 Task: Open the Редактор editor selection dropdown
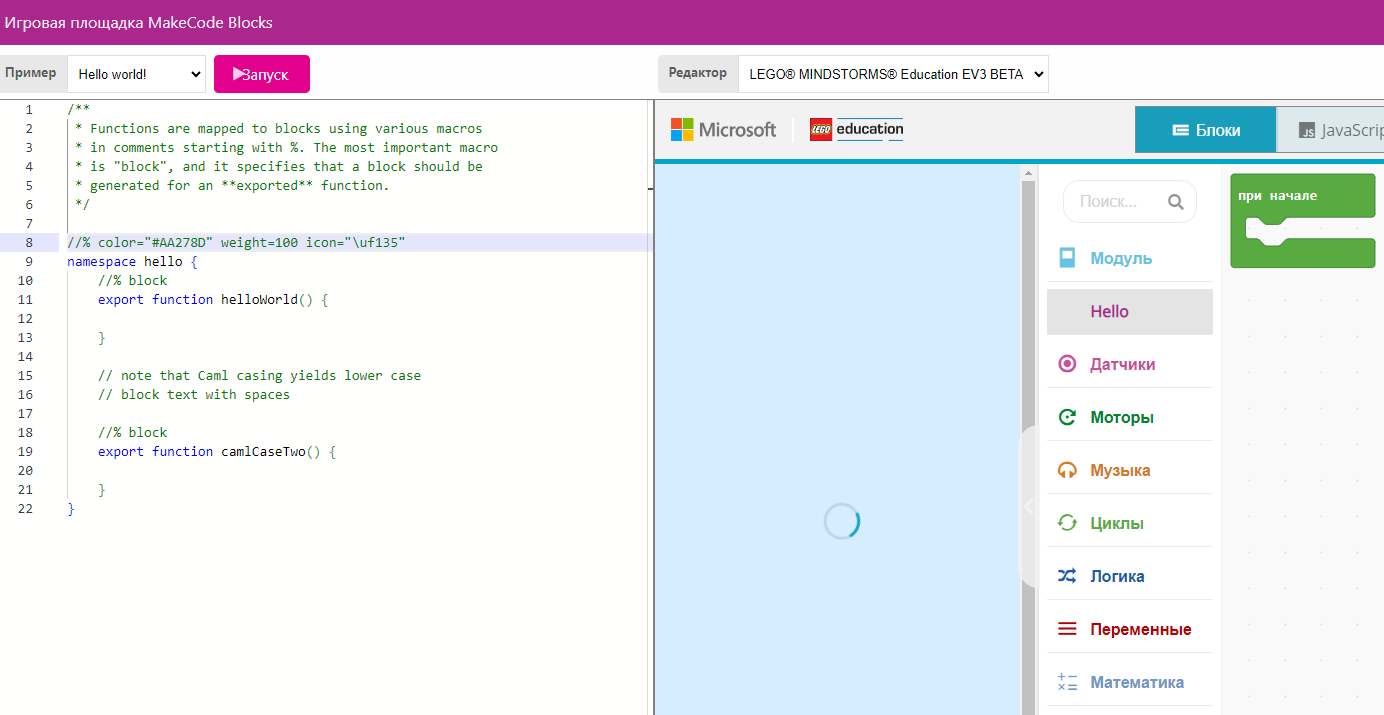pyautogui.click(x=893, y=73)
